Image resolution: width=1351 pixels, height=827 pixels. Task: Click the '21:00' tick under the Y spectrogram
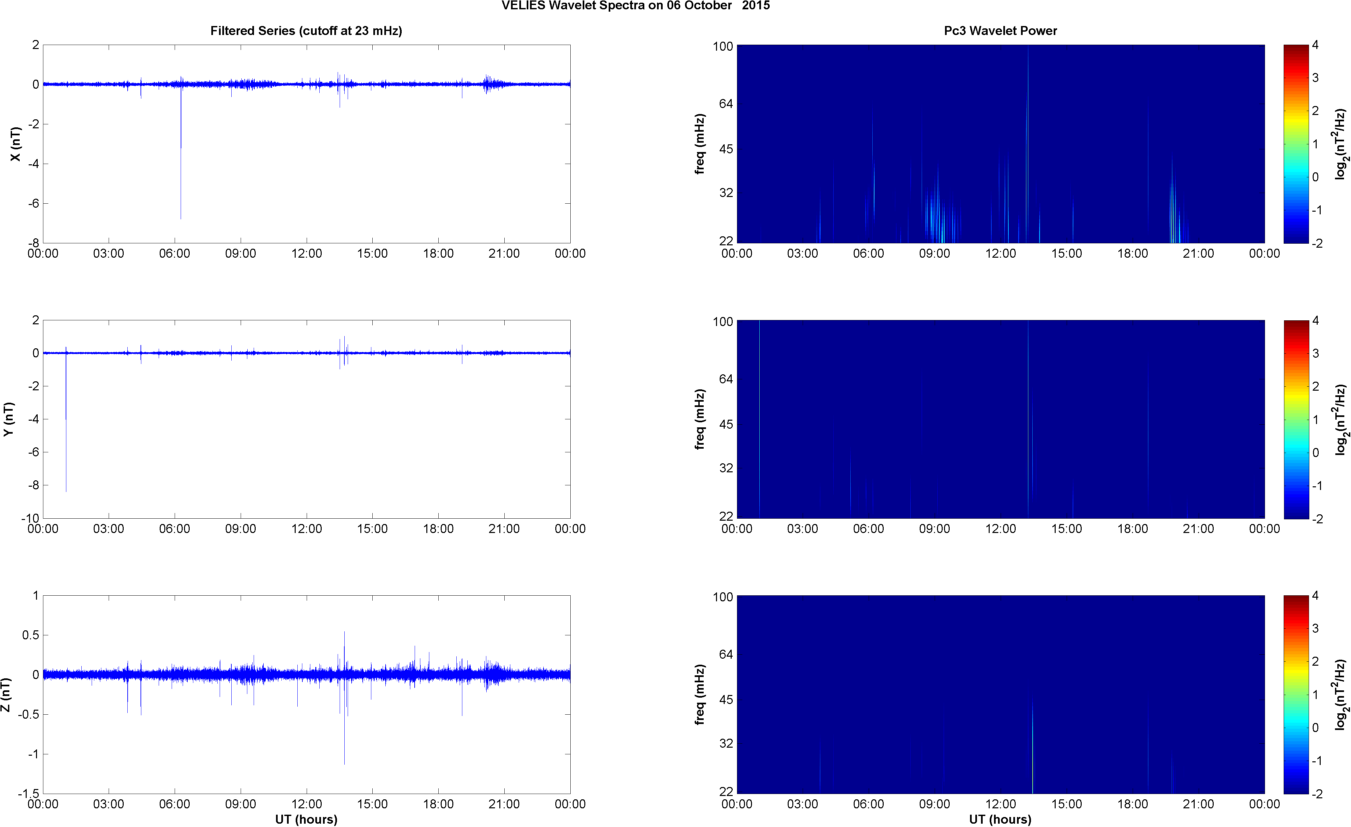click(x=1199, y=529)
